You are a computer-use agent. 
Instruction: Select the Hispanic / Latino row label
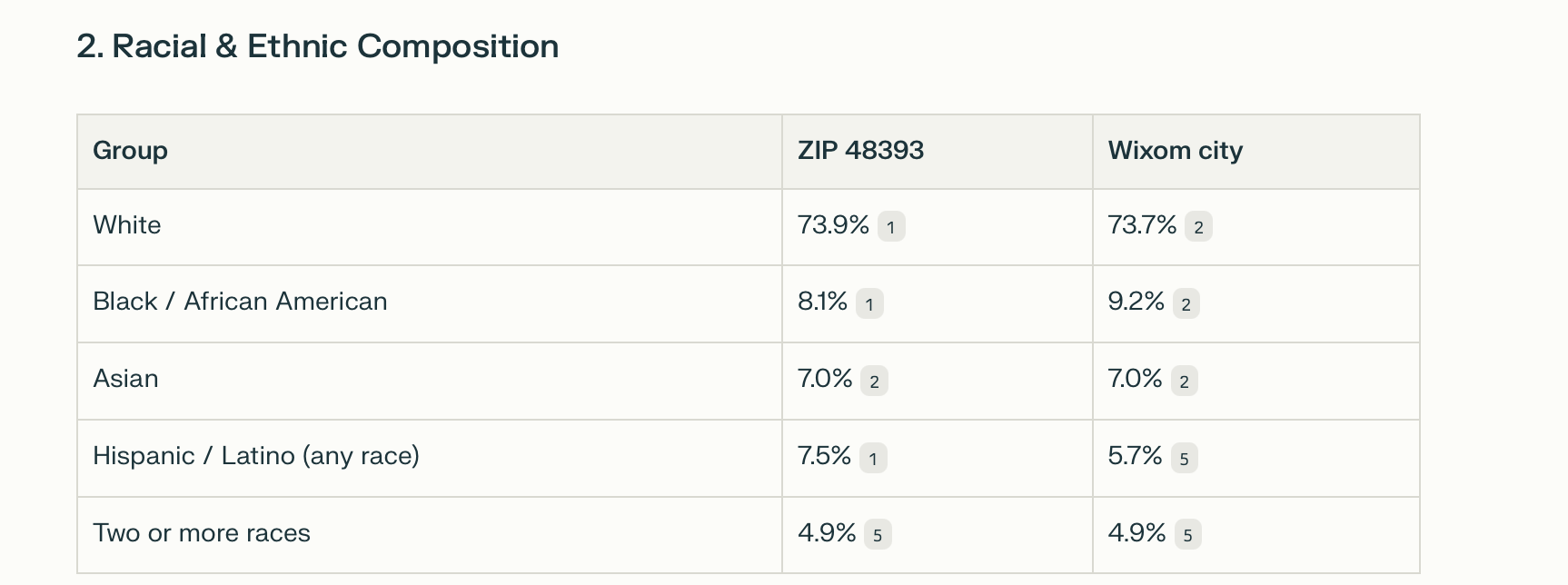coord(256,456)
